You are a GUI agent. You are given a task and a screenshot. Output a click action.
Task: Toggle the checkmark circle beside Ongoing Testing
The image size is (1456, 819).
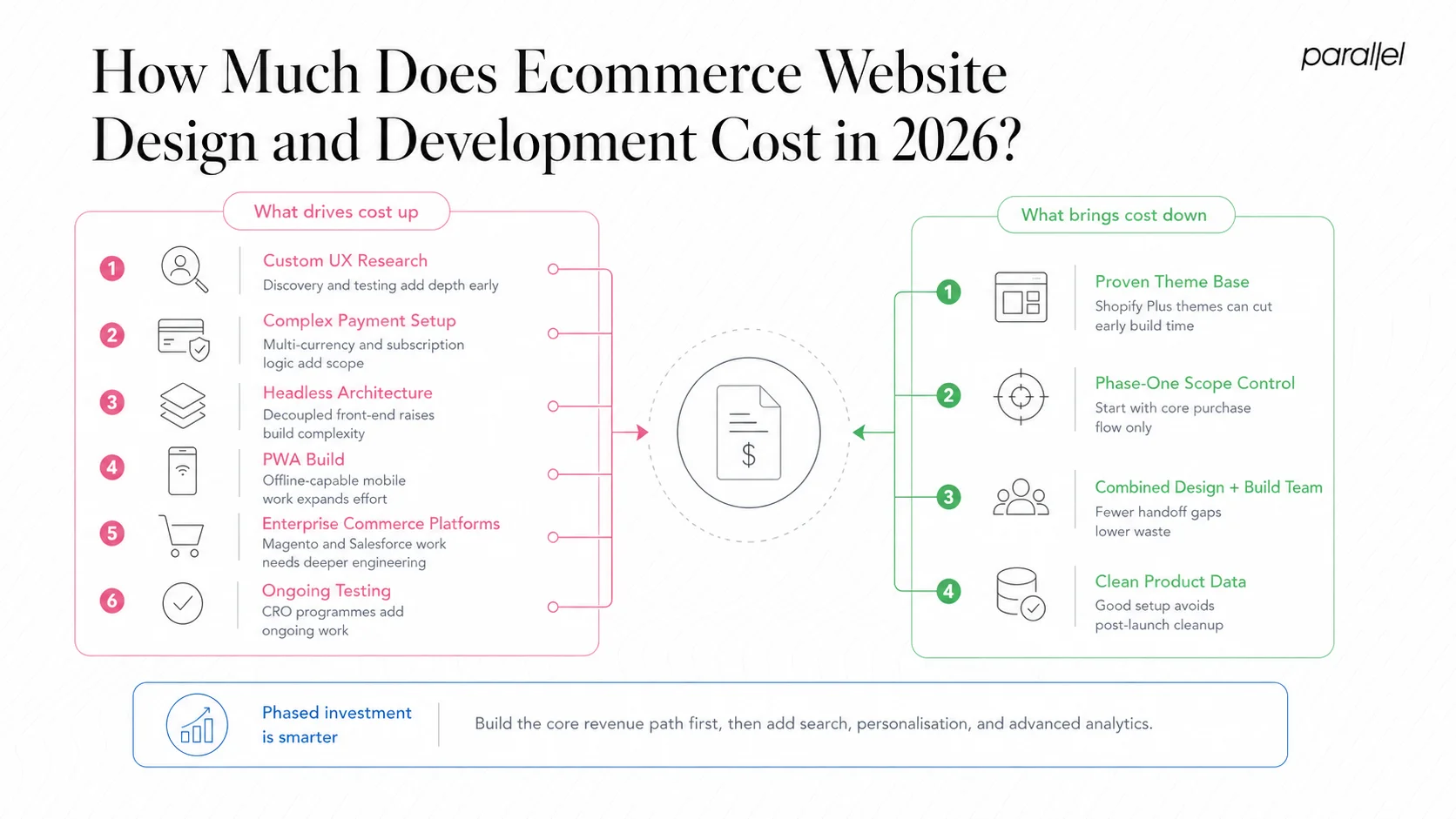point(182,603)
